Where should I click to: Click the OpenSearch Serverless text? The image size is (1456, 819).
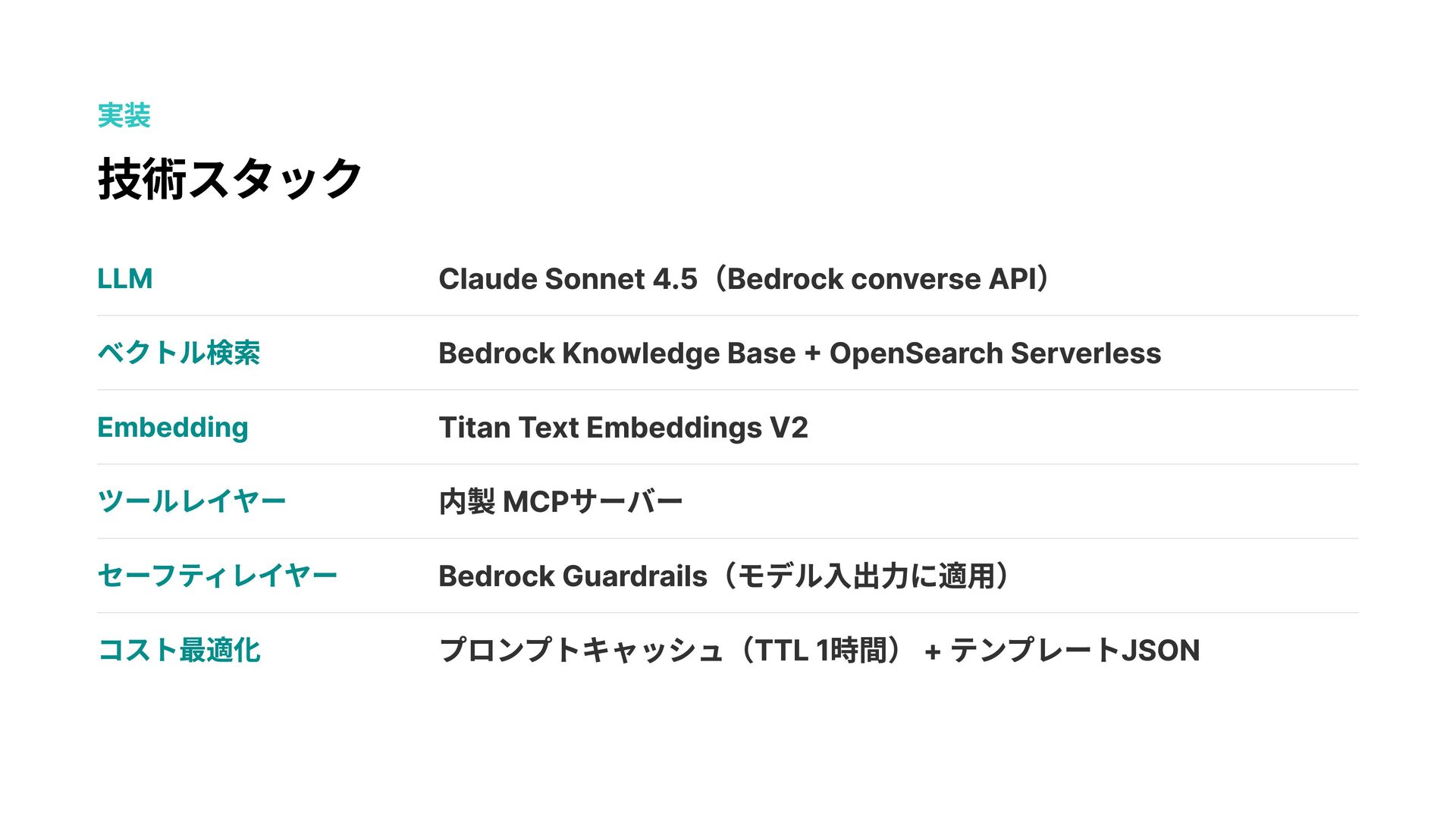(x=995, y=353)
